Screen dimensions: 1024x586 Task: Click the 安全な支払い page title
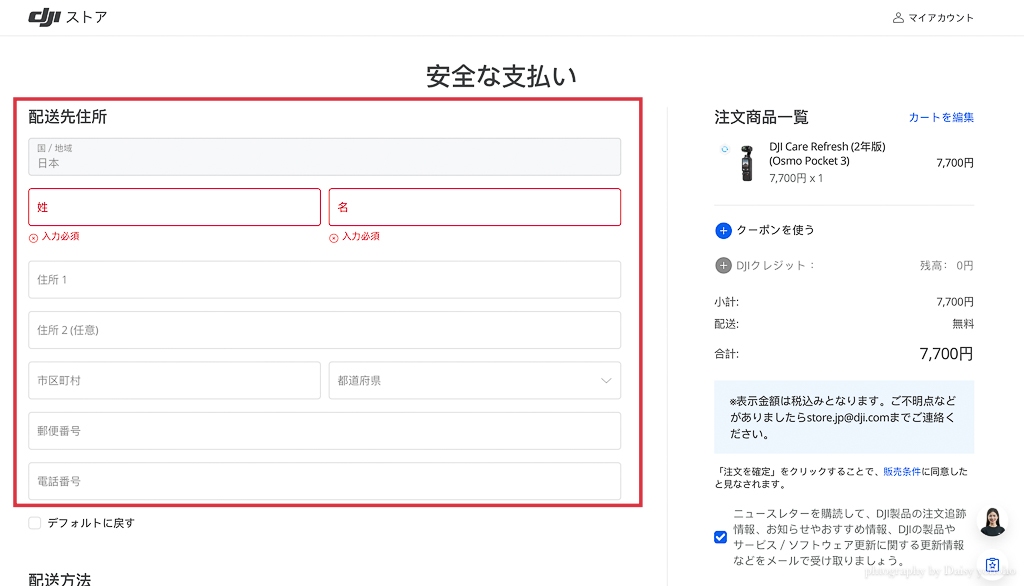[502, 76]
